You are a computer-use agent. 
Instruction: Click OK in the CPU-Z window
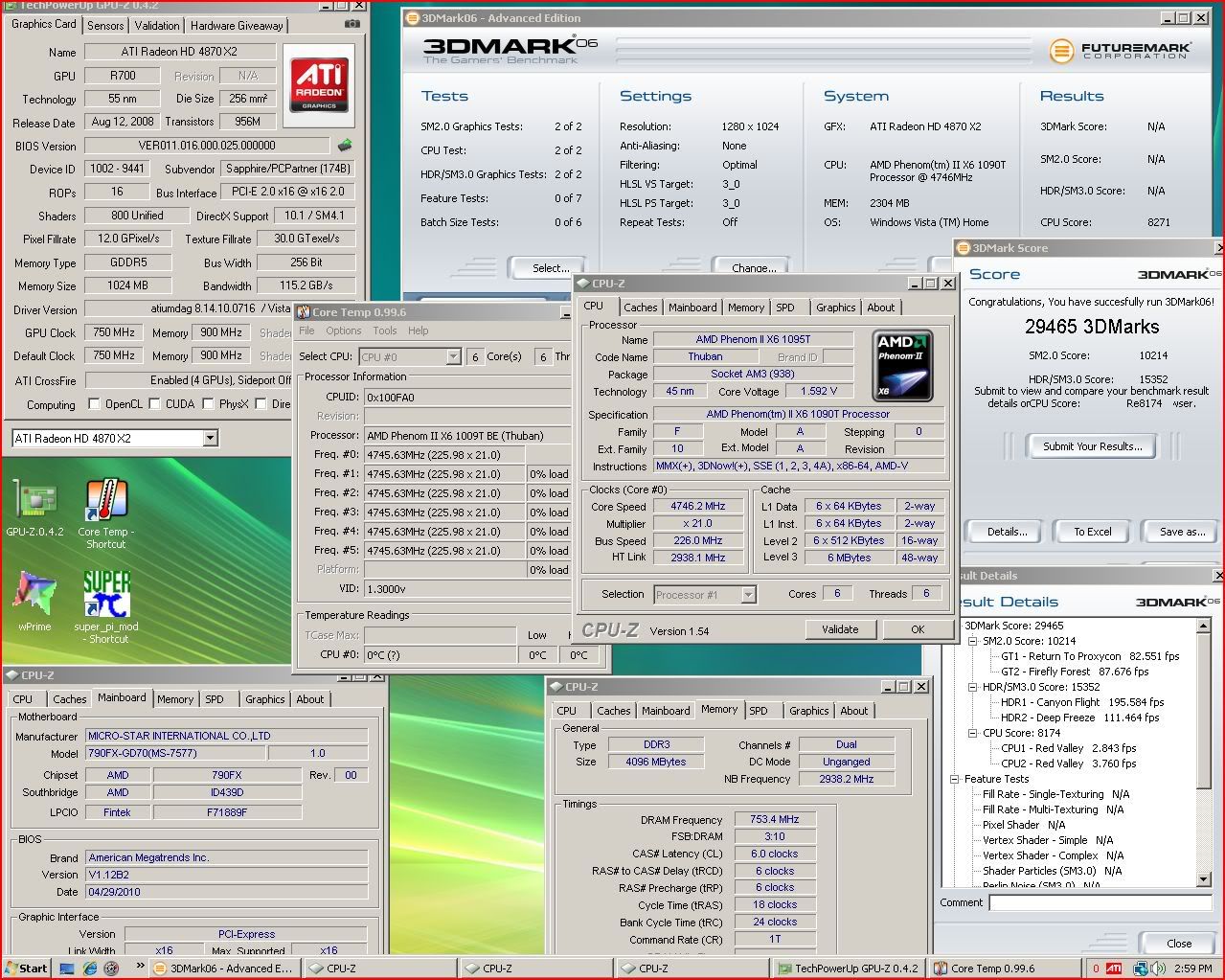coord(918,629)
